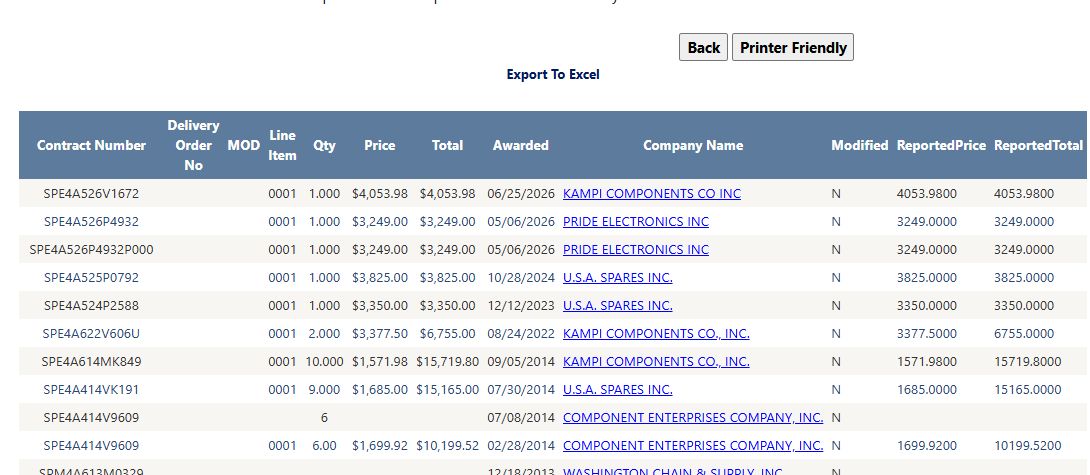The image size is (1090, 475).
Task: Select contract number SPE4A622V606U cell
Action: click(x=91, y=333)
